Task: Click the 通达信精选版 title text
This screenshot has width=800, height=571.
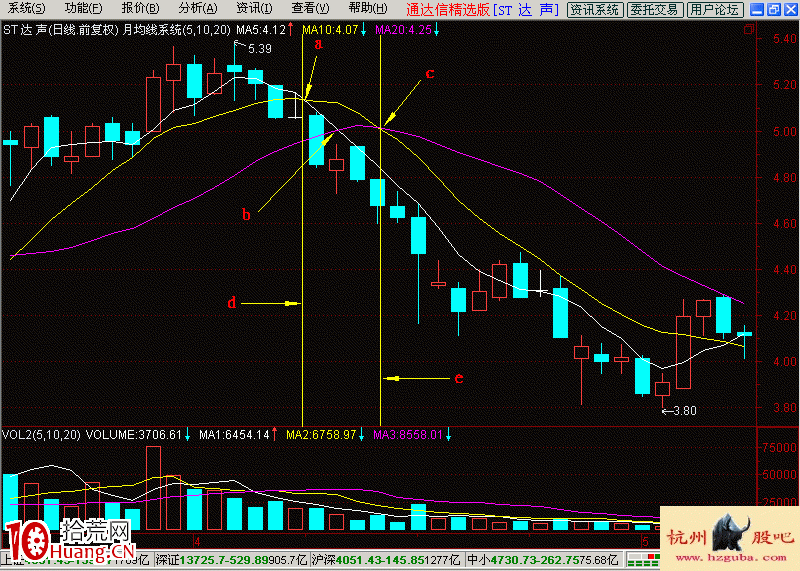Action: (x=447, y=9)
